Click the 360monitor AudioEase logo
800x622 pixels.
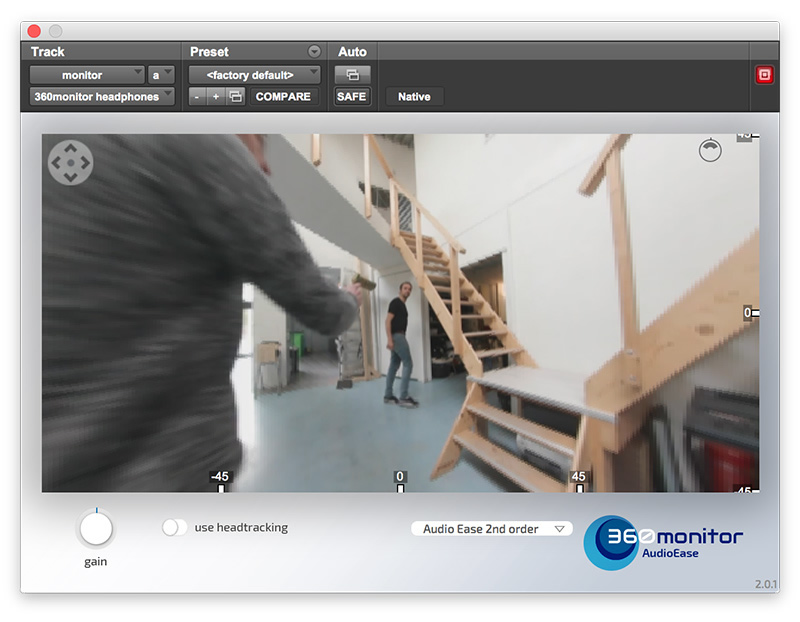tap(663, 542)
